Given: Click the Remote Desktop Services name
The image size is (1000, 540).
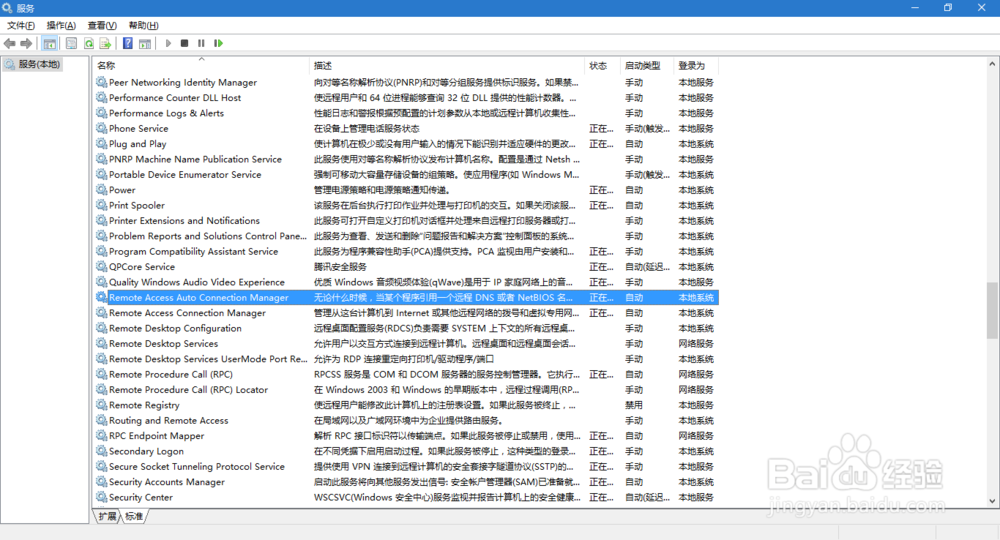Looking at the screenshot, I should pos(163,344).
